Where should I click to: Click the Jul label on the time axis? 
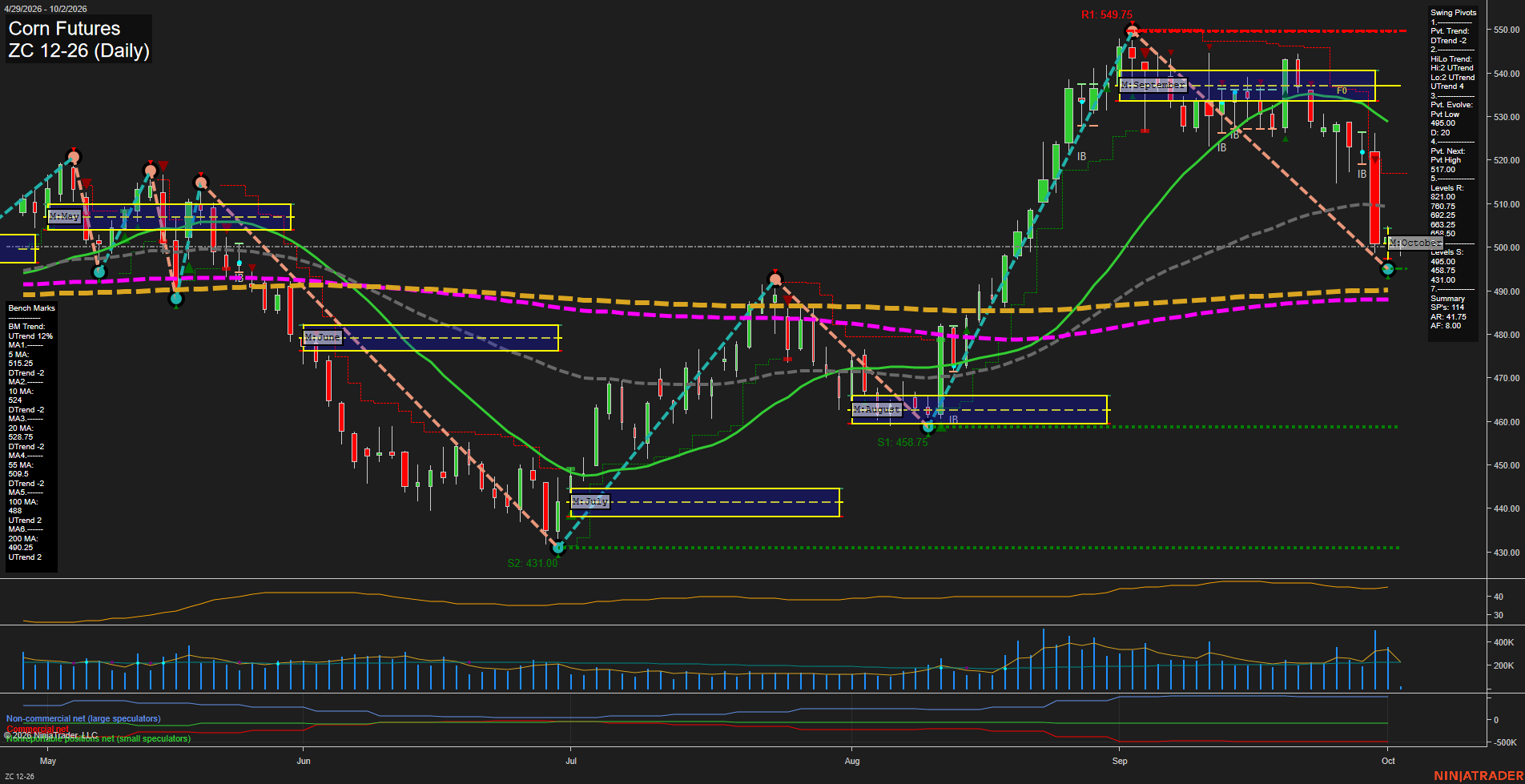point(571,761)
